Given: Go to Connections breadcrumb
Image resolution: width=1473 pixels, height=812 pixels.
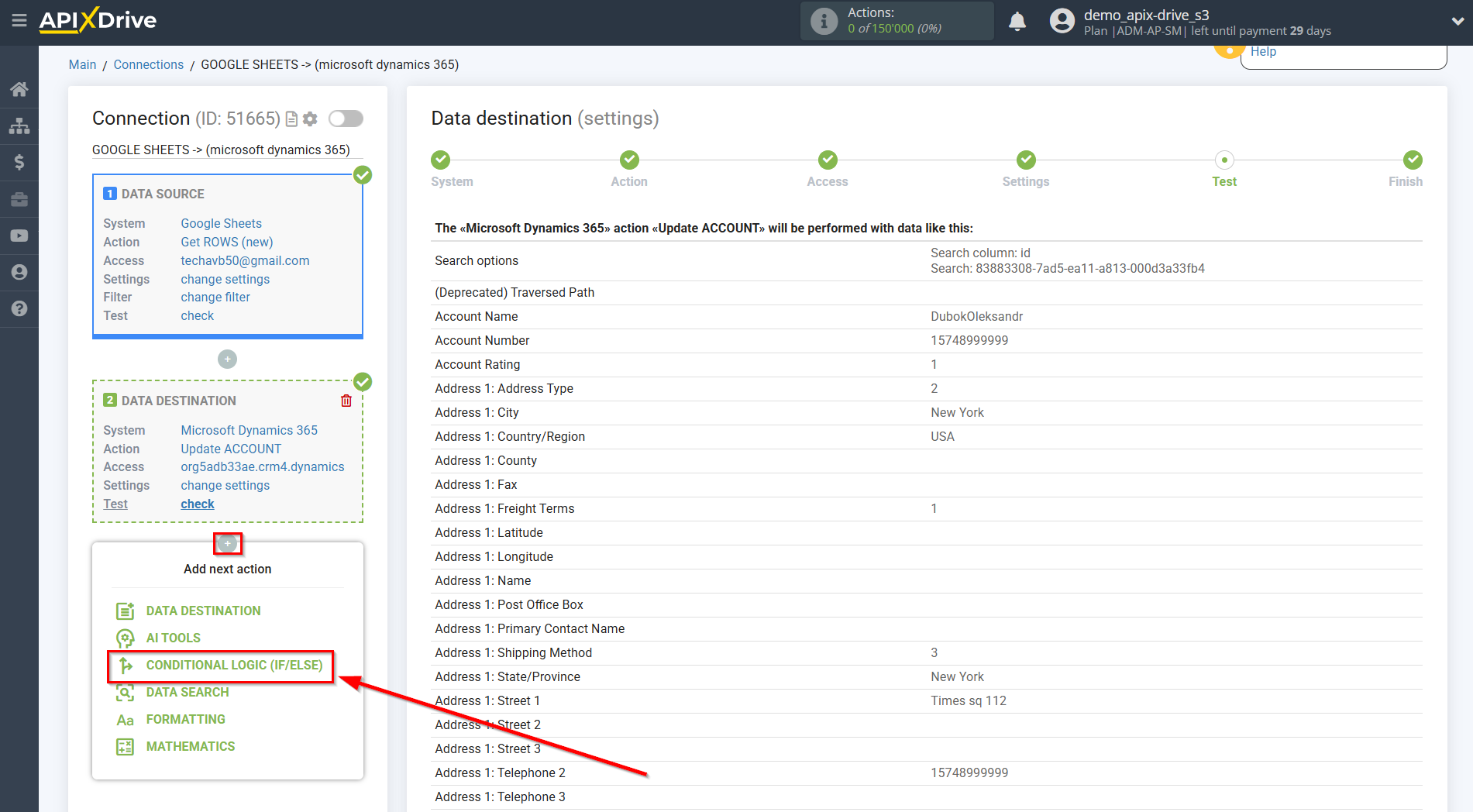Looking at the screenshot, I should pos(148,64).
